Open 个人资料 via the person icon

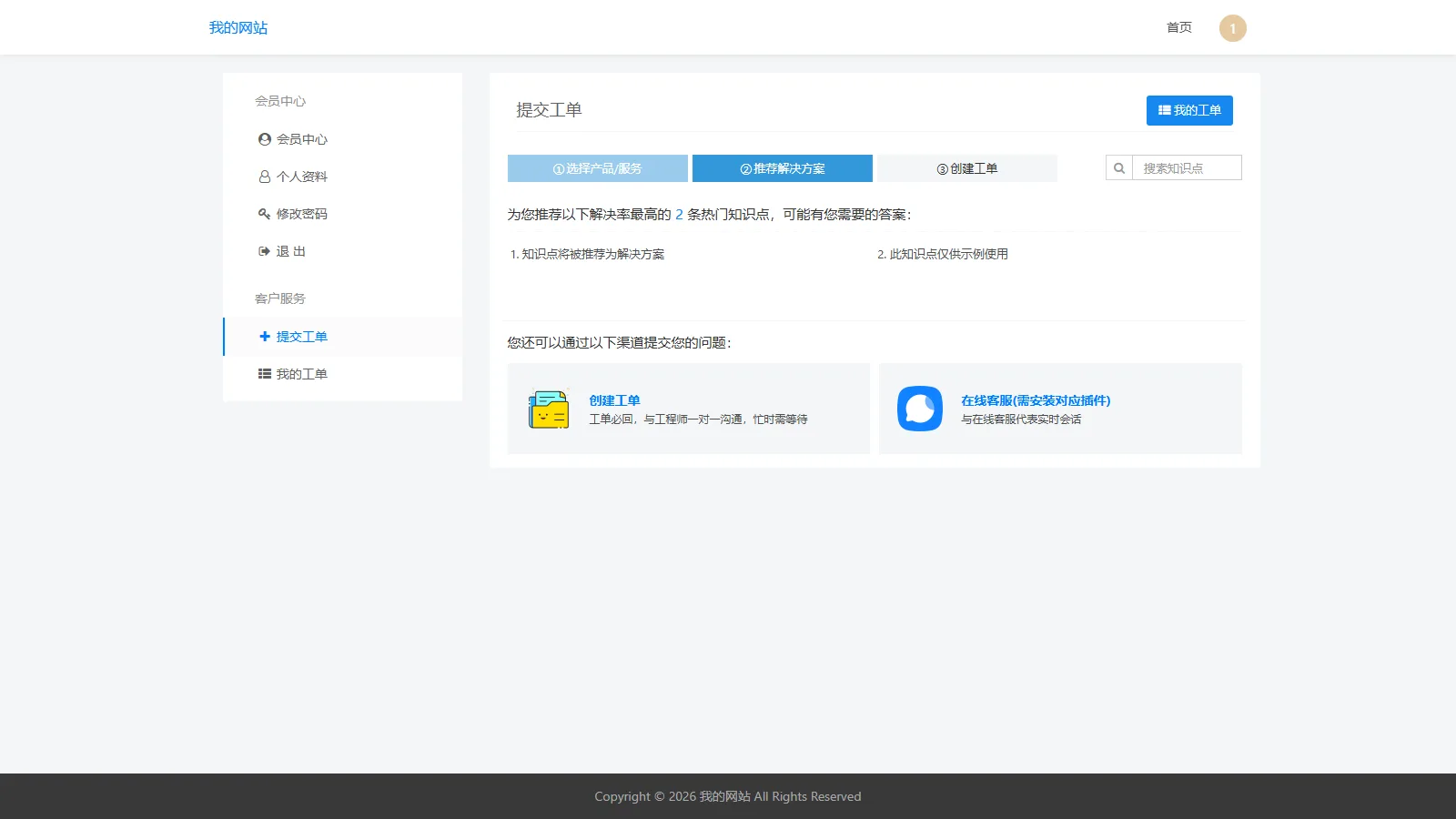[x=263, y=176]
